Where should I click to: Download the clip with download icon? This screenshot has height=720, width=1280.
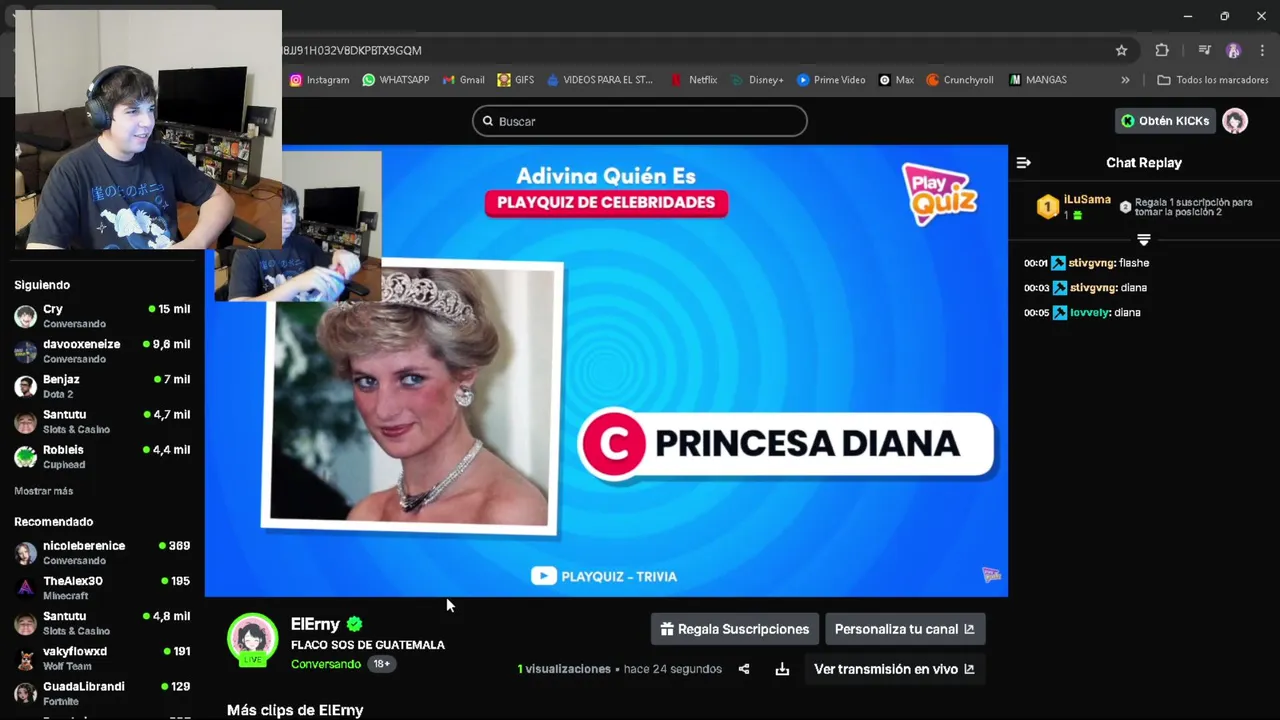coord(782,669)
